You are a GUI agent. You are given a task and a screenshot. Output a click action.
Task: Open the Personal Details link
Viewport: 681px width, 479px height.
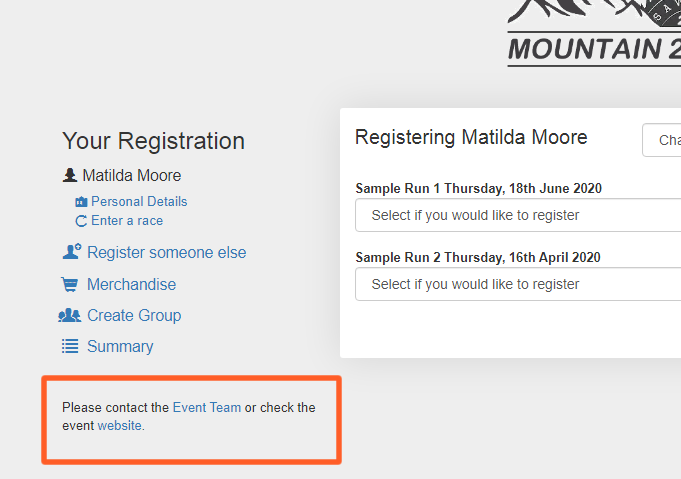139,202
